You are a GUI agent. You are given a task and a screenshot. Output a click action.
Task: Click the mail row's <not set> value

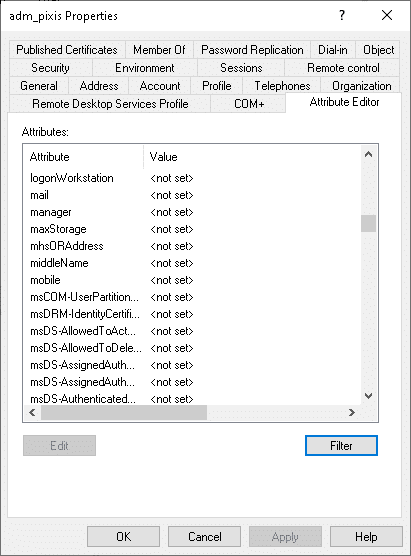tap(172, 195)
